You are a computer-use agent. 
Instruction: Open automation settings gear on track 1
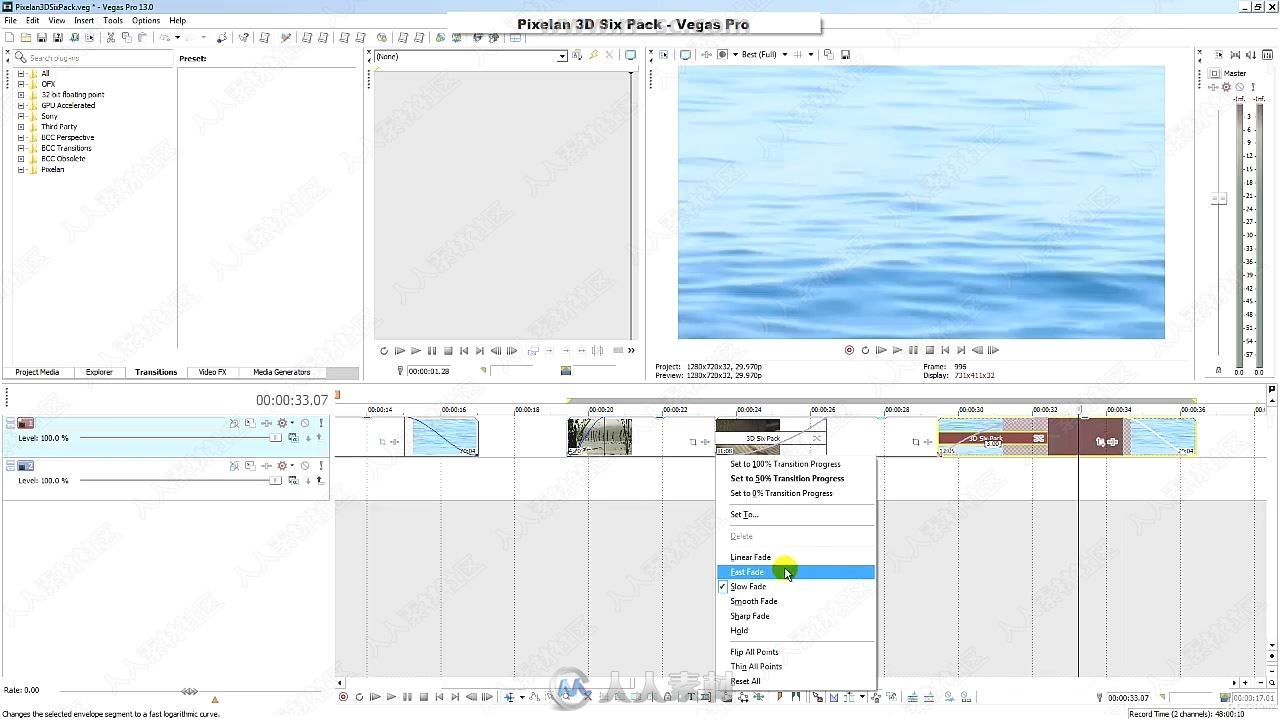coord(282,423)
